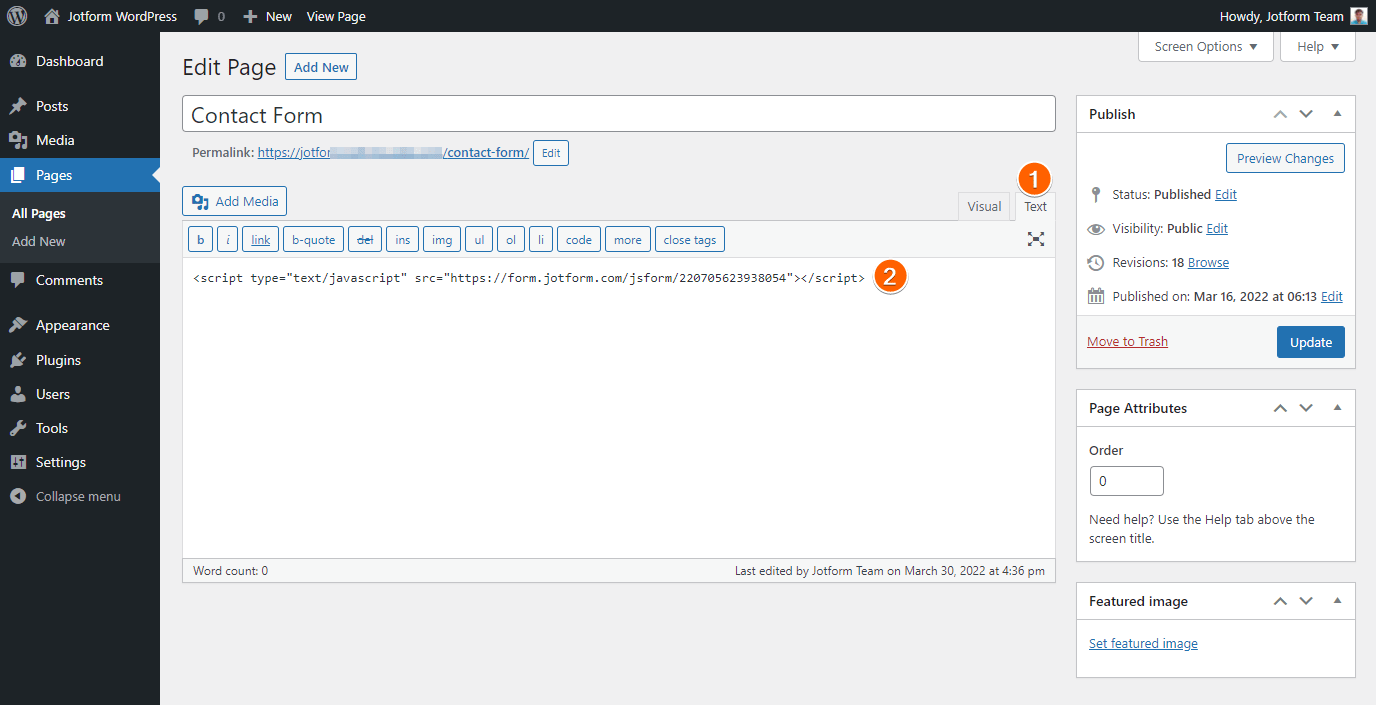The height and width of the screenshot is (705, 1376).
Task: Move Page Attributes box up arrow
Action: point(1280,408)
